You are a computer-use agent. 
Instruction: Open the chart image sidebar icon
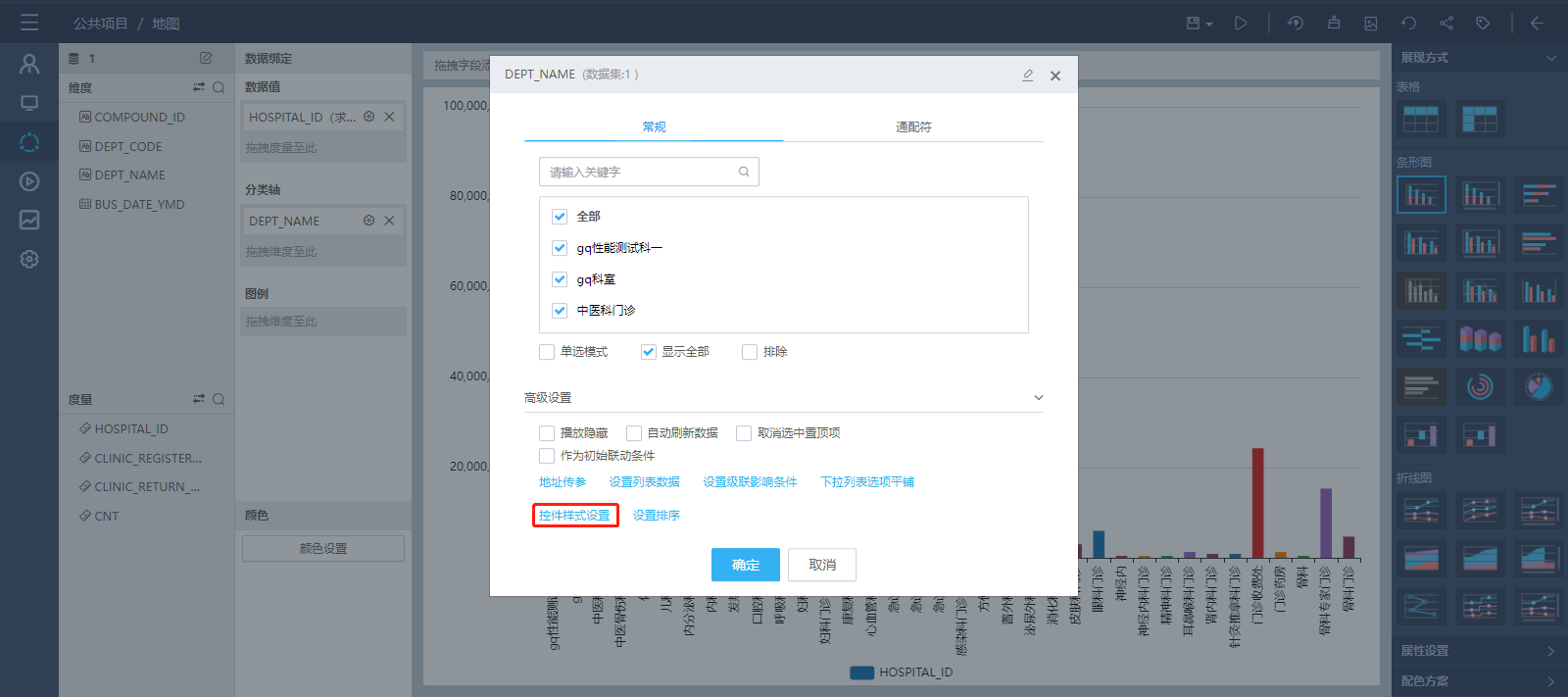click(29, 220)
